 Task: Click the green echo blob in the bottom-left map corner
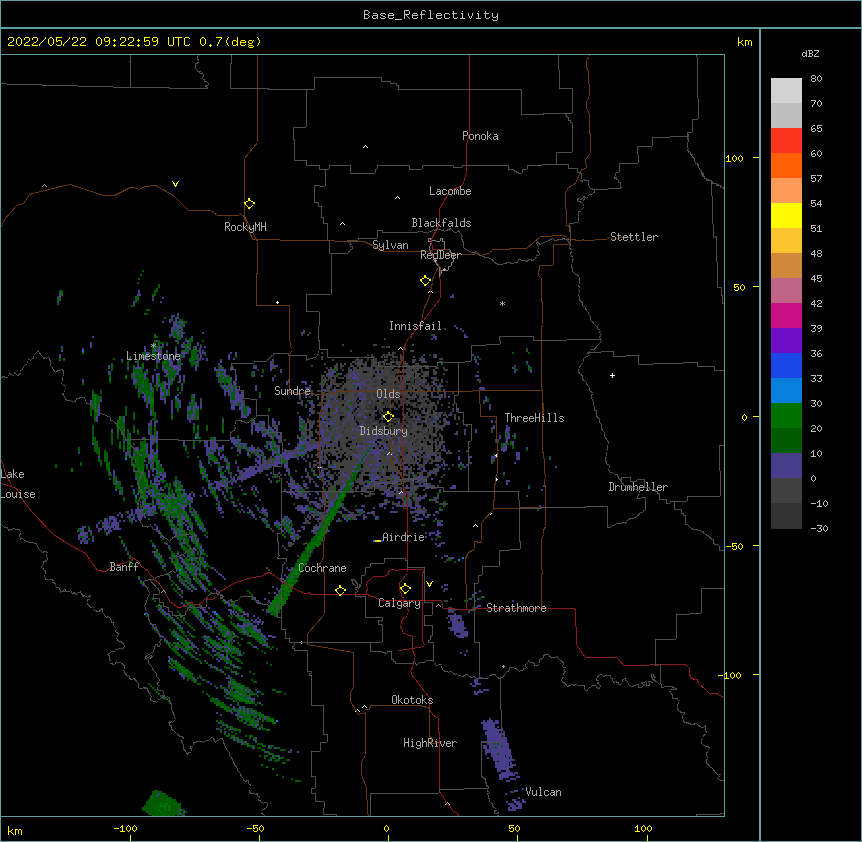point(163,804)
